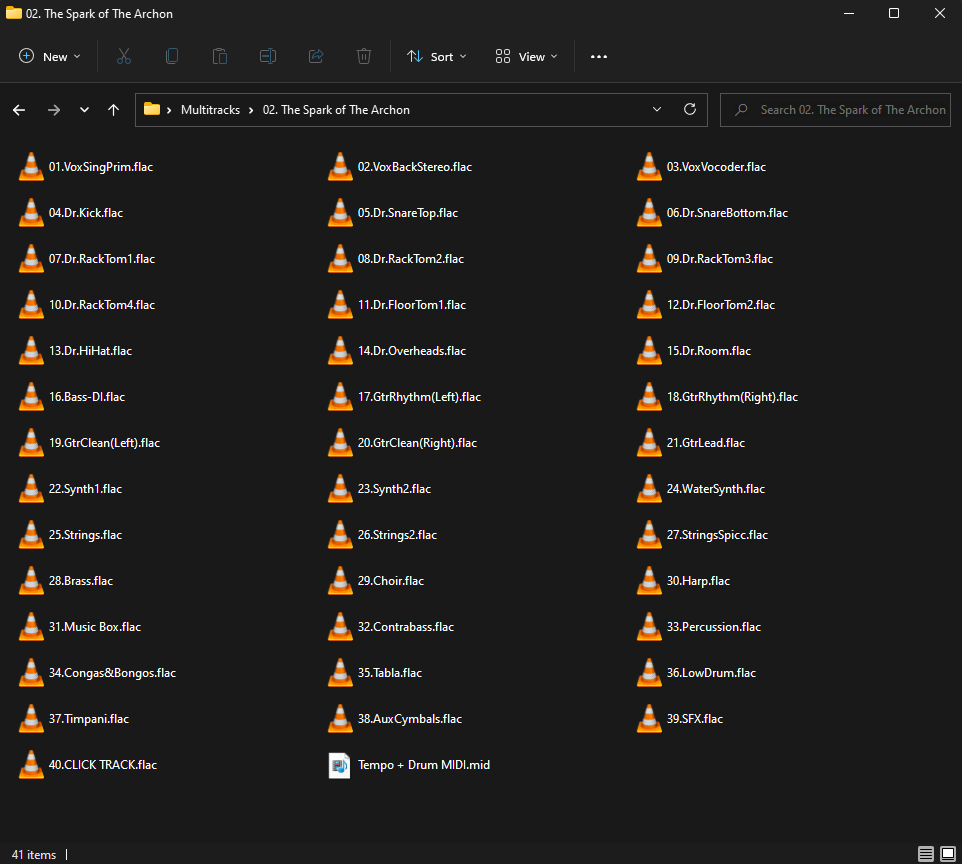The width and height of the screenshot is (962, 864).
Task: Click the Copy icon in the toolbar
Action: tap(171, 56)
